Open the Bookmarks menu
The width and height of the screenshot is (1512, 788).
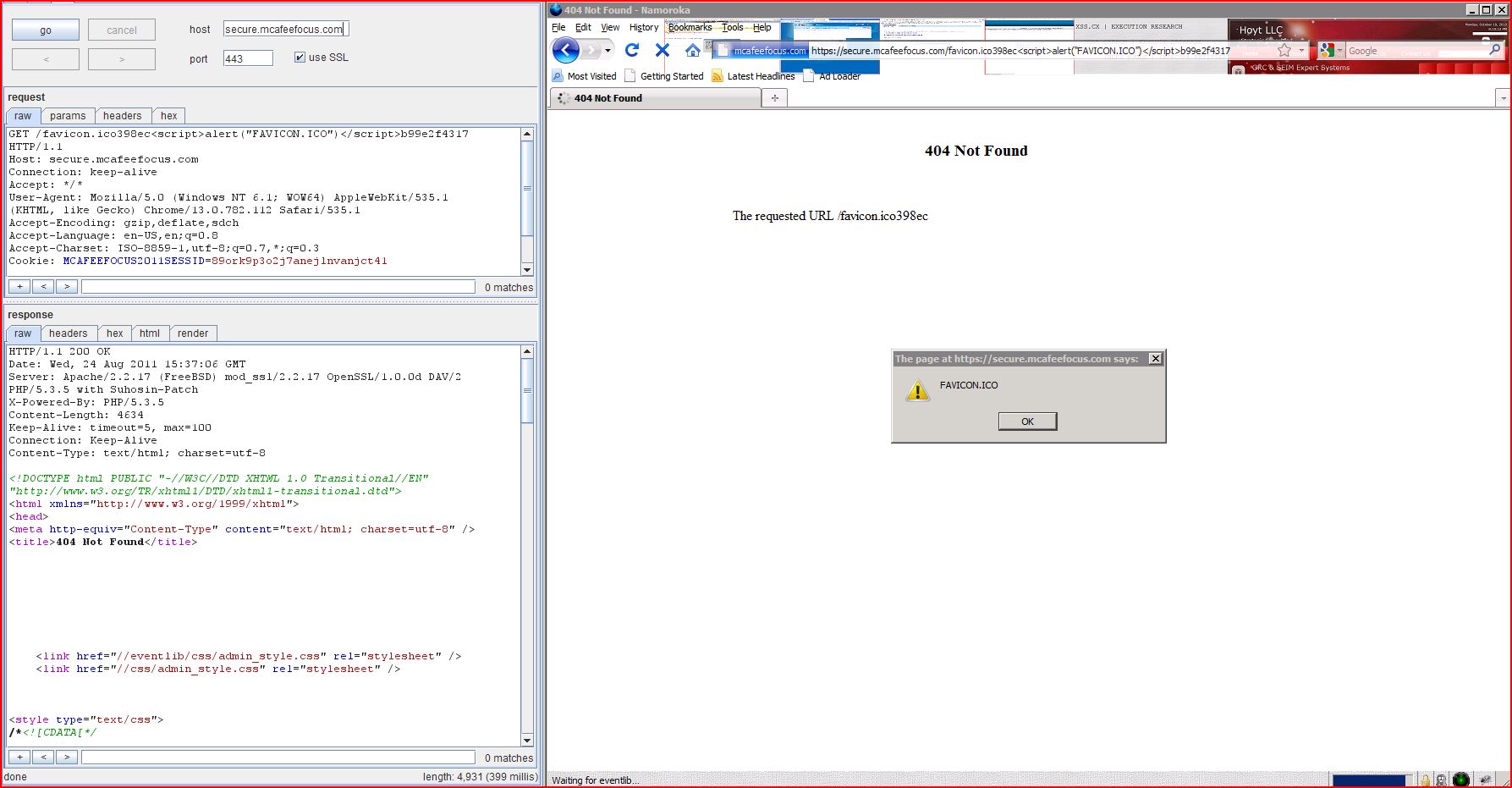pyautogui.click(x=690, y=27)
